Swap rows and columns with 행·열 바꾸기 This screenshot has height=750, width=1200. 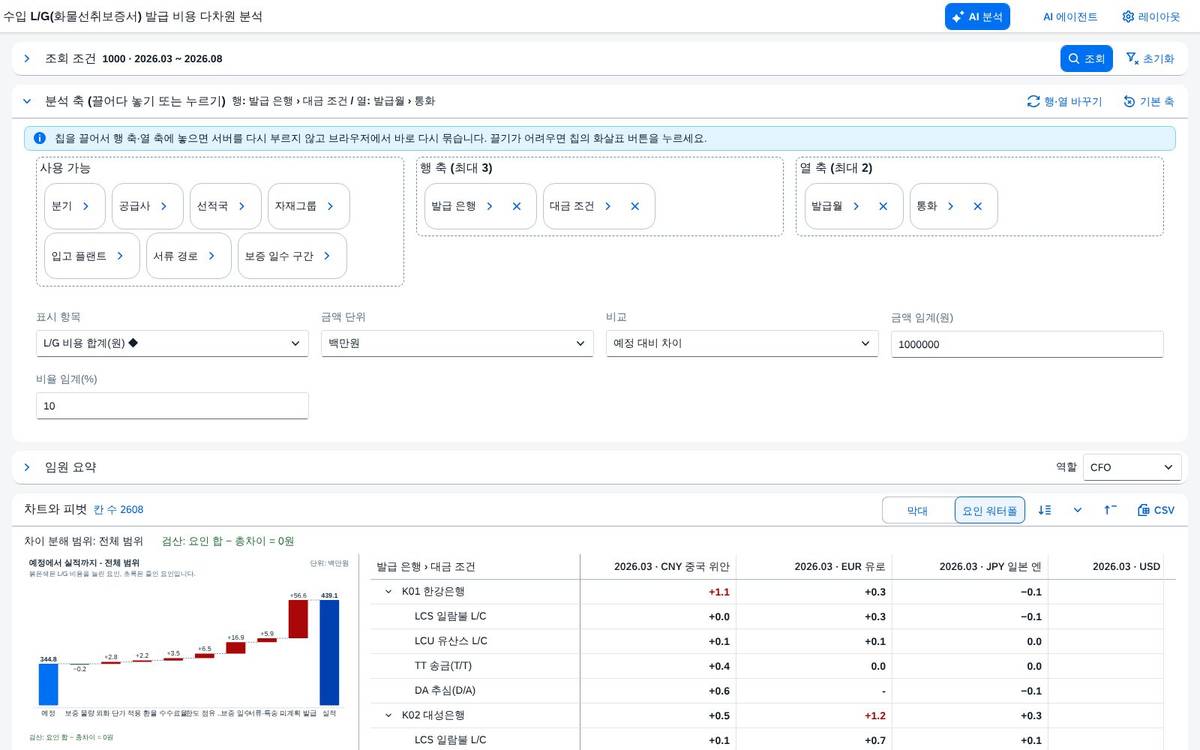(x=1064, y=102)
